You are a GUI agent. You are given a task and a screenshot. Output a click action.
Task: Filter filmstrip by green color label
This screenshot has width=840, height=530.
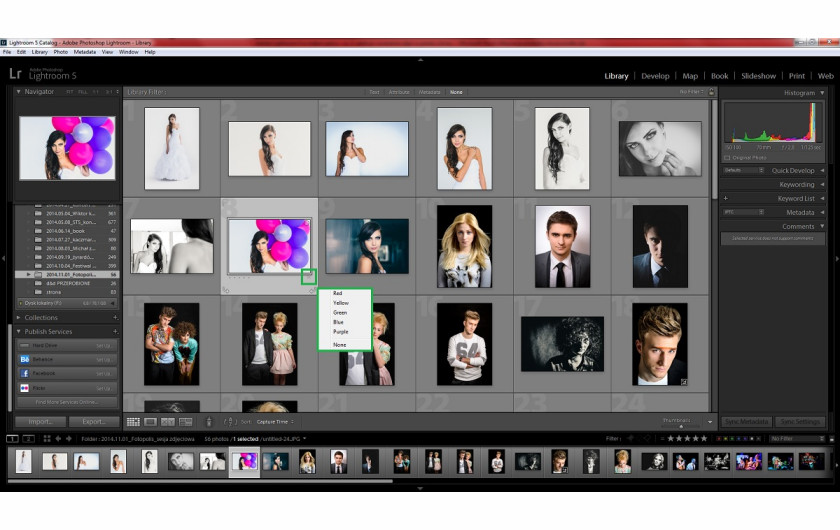[732, 439]
